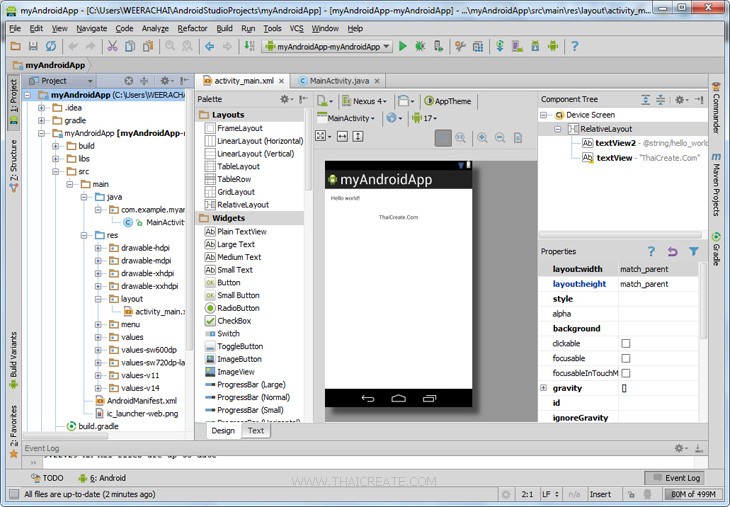Click the Debug bug icon

(420, 46)
